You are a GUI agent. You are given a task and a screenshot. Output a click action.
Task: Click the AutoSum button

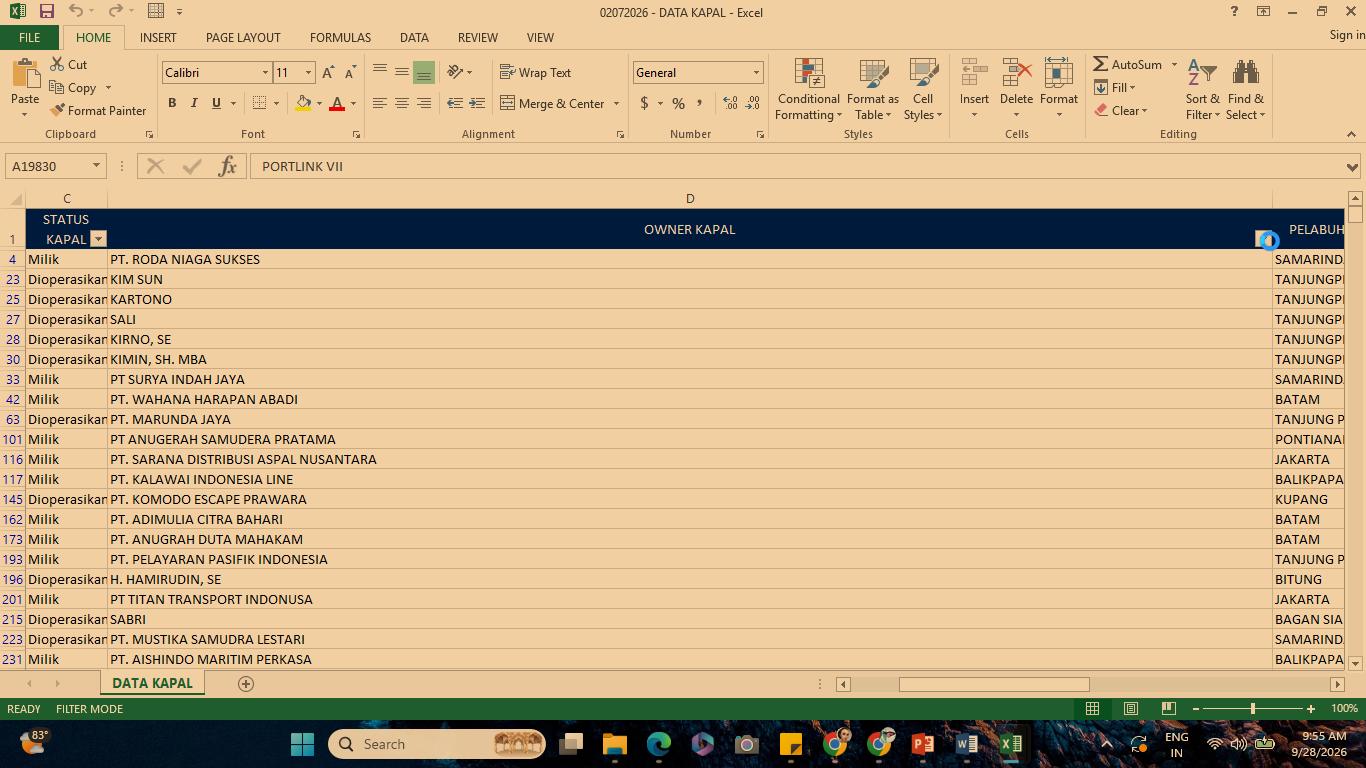1127,64
